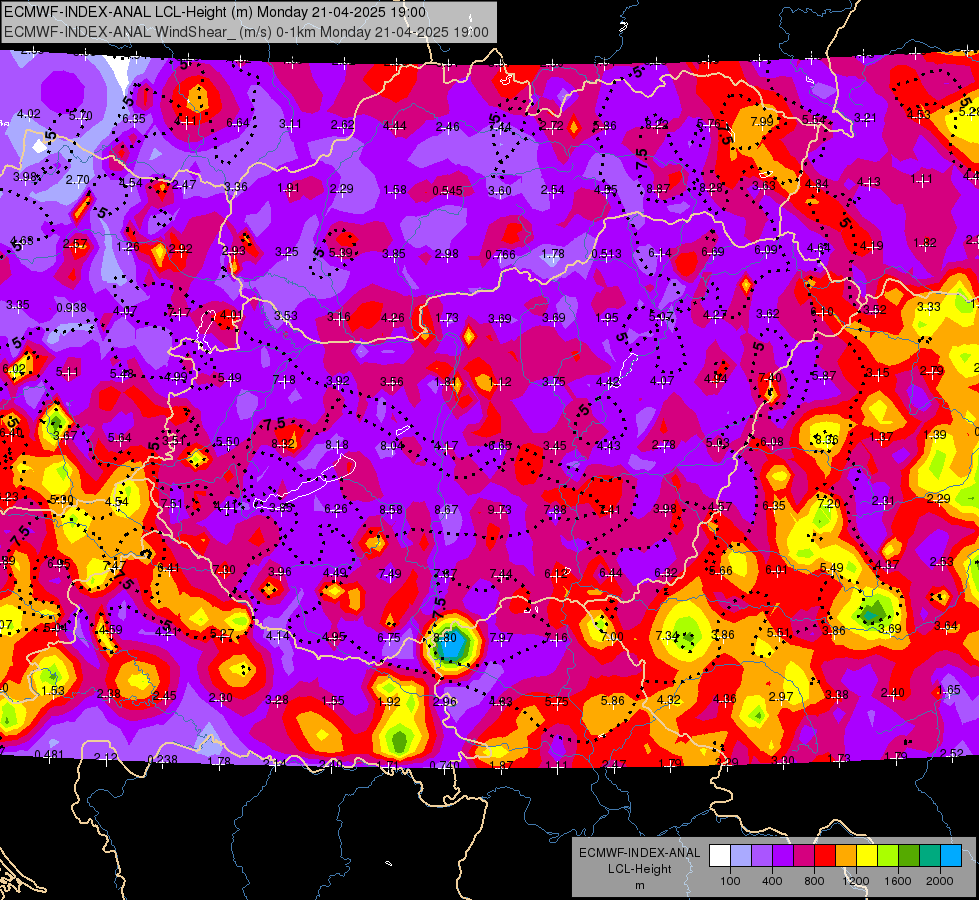
Task: Click the teal legend swatch
Action: coord(929,856)
